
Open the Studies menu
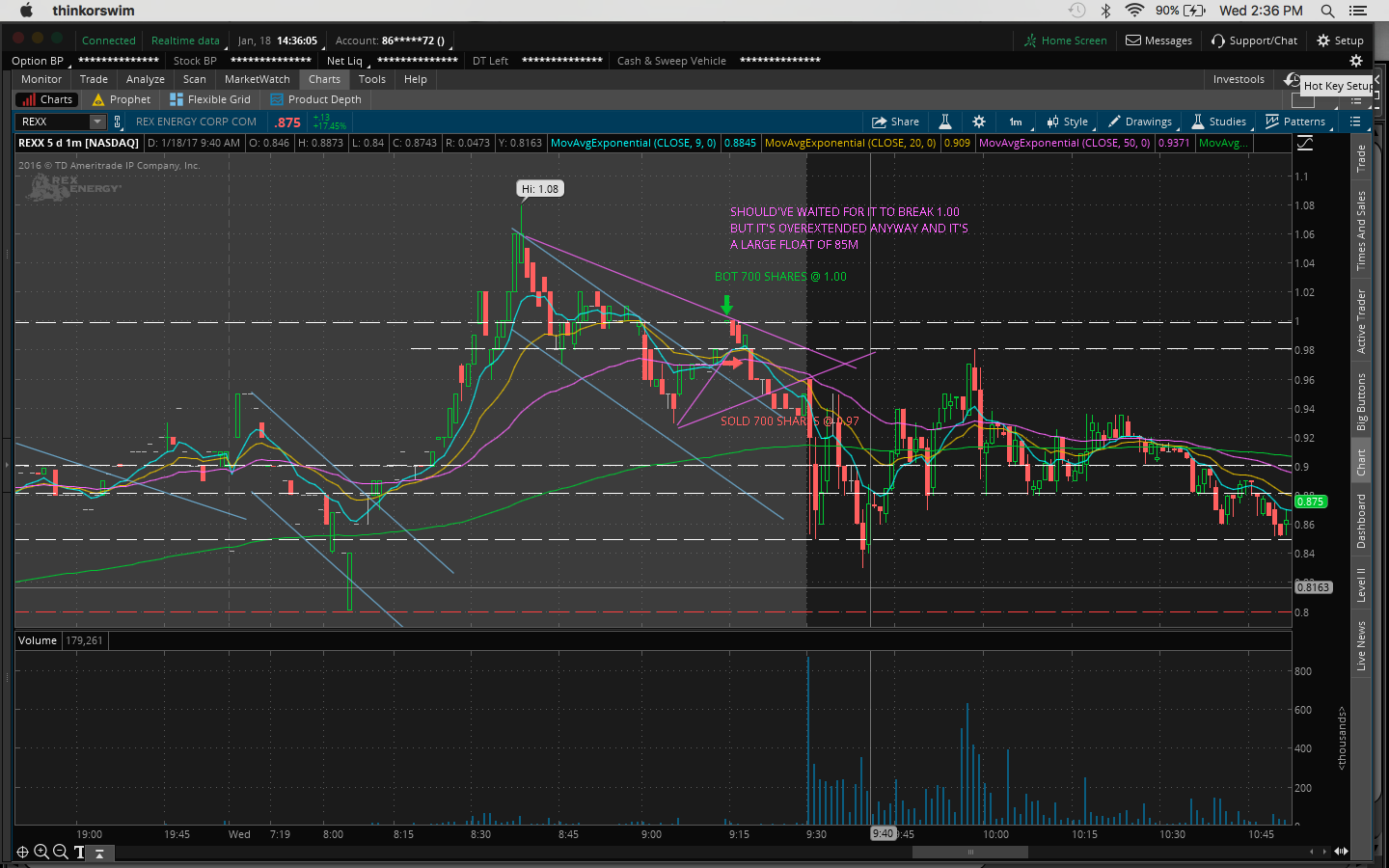(1219, 122)
